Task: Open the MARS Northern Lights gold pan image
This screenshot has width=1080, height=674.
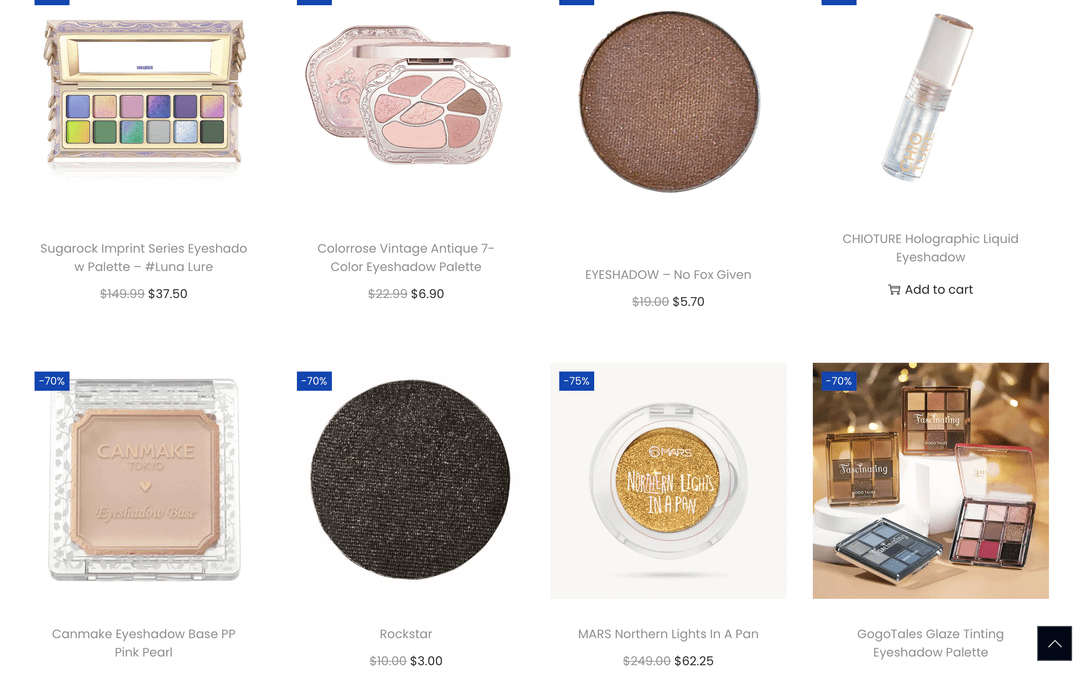Action: 669,481
